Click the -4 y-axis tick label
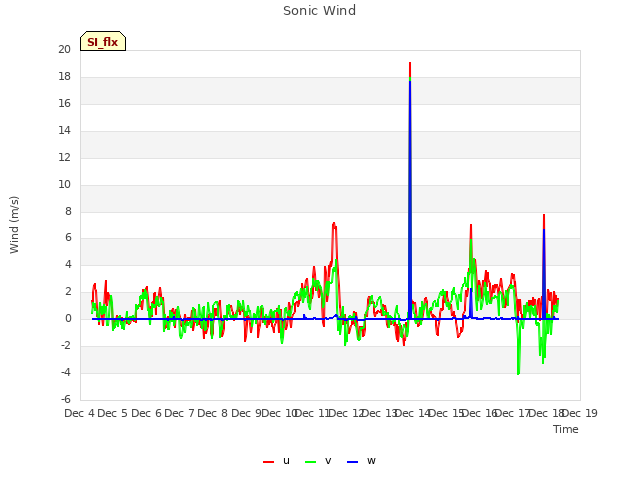 (x=66, y=372)
